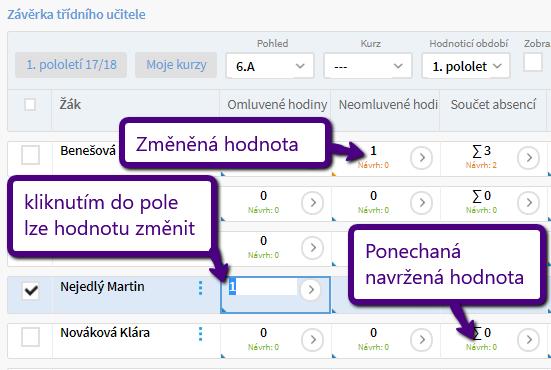This screenshot has height=370, width=551.
Task: Select the student name Benešová
Action: pos(88,151)
